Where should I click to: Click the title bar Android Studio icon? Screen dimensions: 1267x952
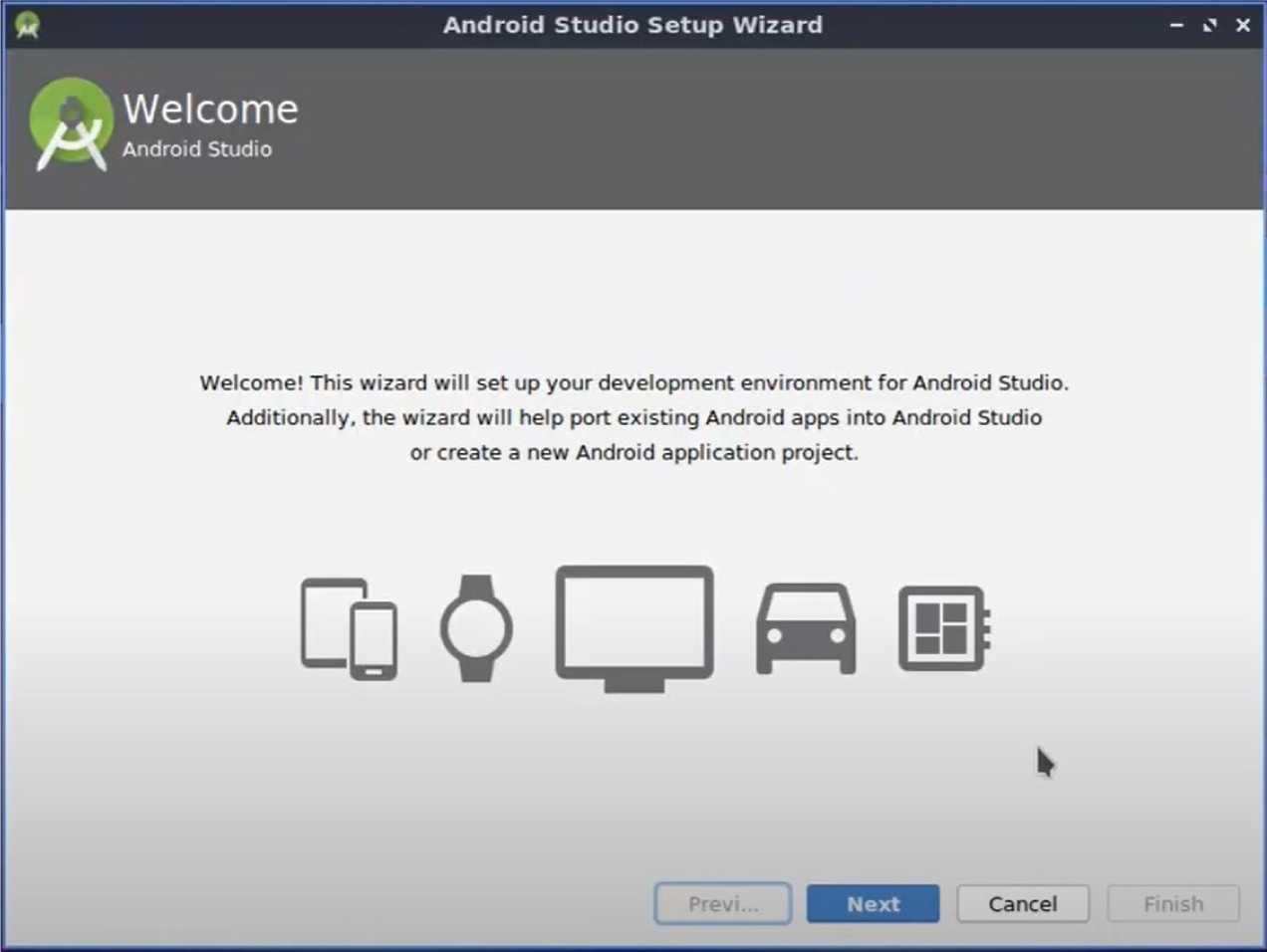point(27,25)
